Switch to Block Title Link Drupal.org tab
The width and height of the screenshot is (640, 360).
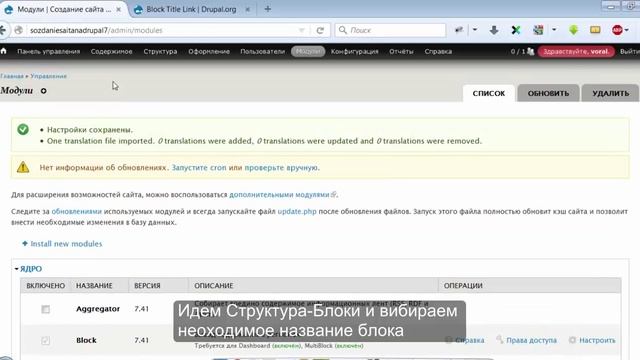[191, 9]
